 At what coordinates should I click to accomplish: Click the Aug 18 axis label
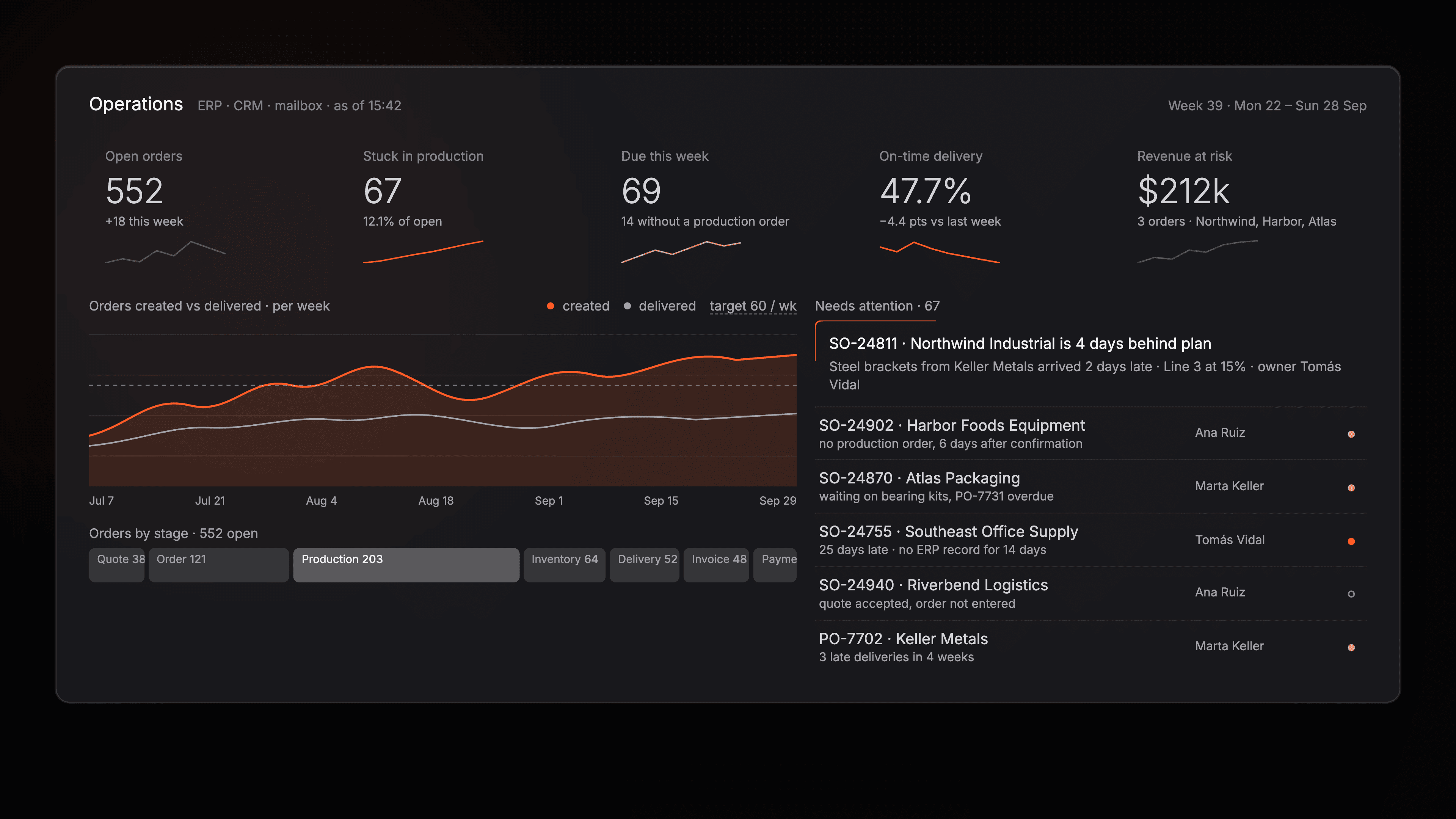(436, 501)
